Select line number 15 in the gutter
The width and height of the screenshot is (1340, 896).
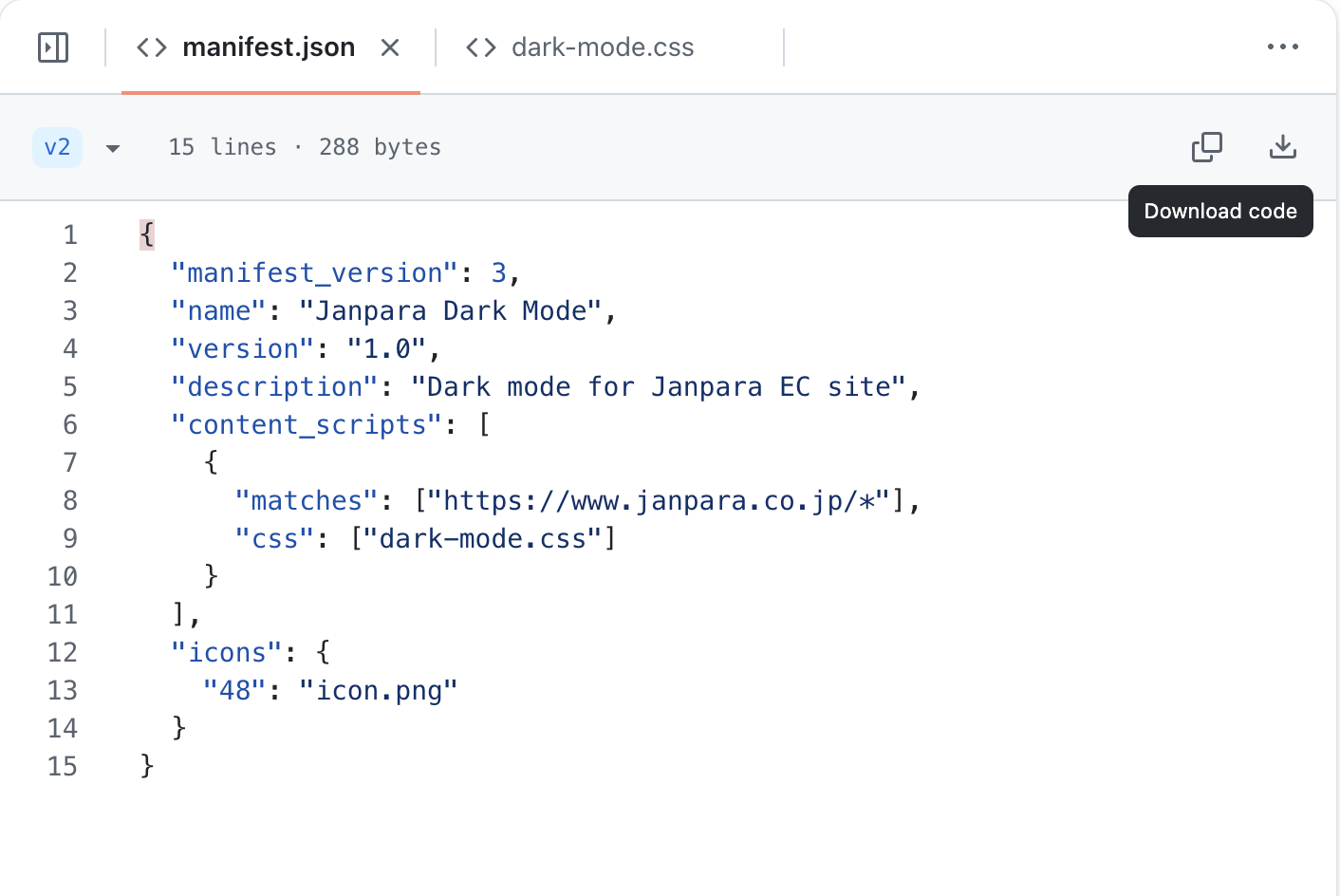pyautogui.click(x=63, y=766)
